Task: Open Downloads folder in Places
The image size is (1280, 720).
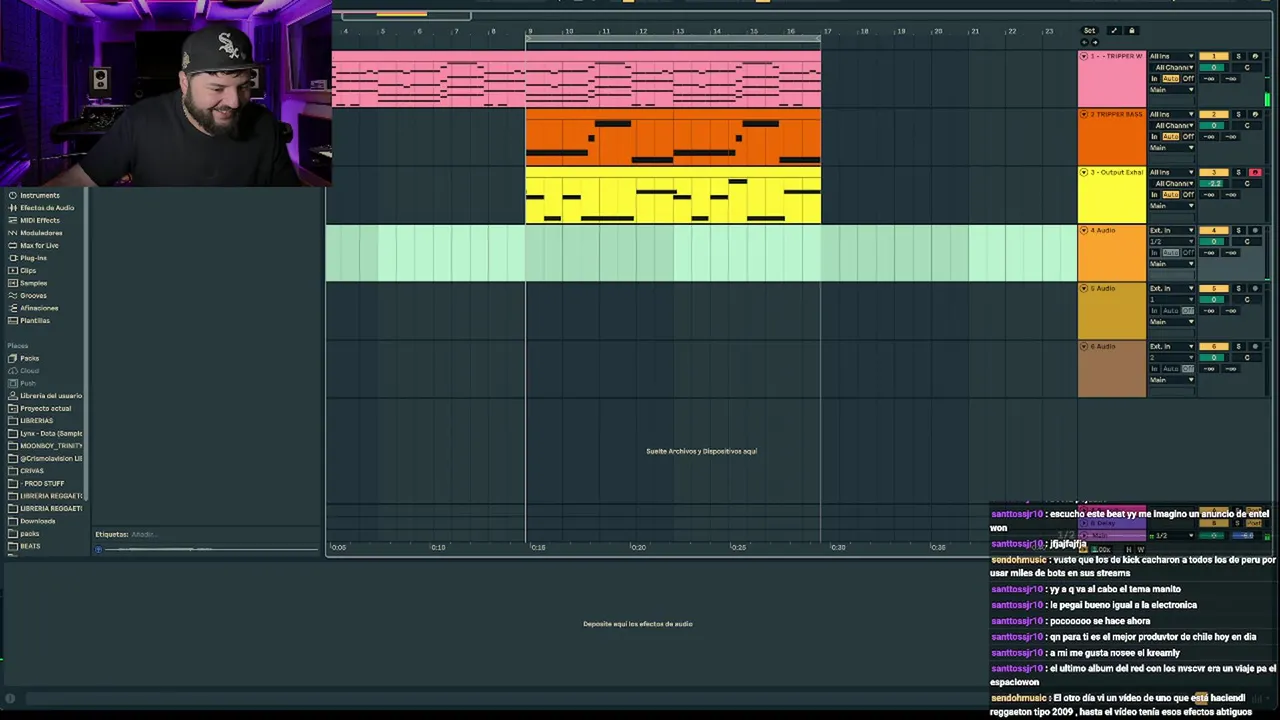Action: coord(37,520)
